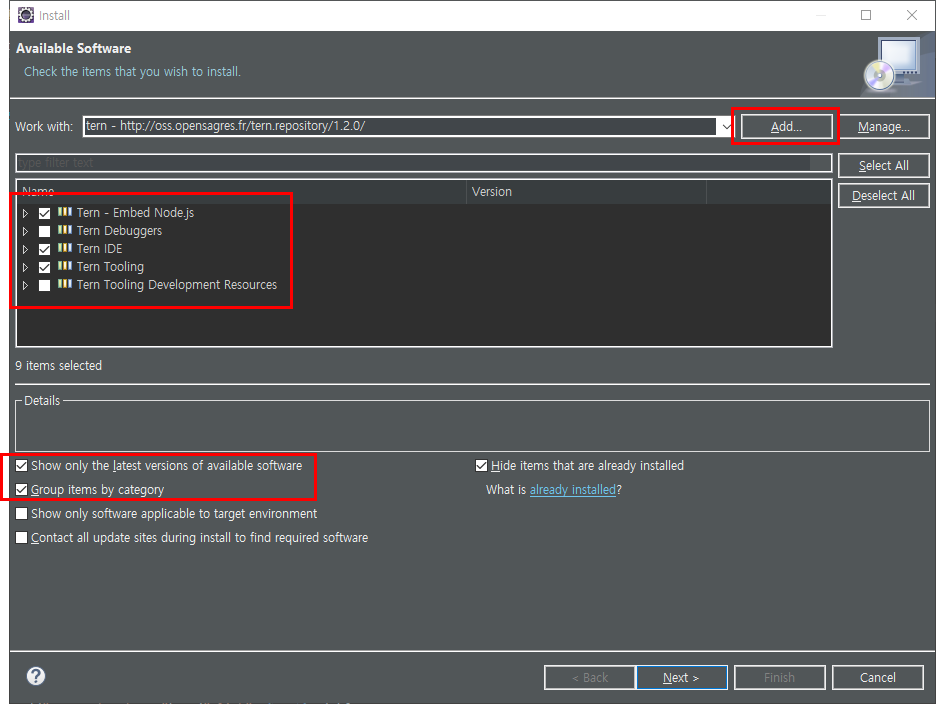Click the Tern Tooling category icon
The image size is (936, 704).
pyautogui.click(x=64, y=266)
